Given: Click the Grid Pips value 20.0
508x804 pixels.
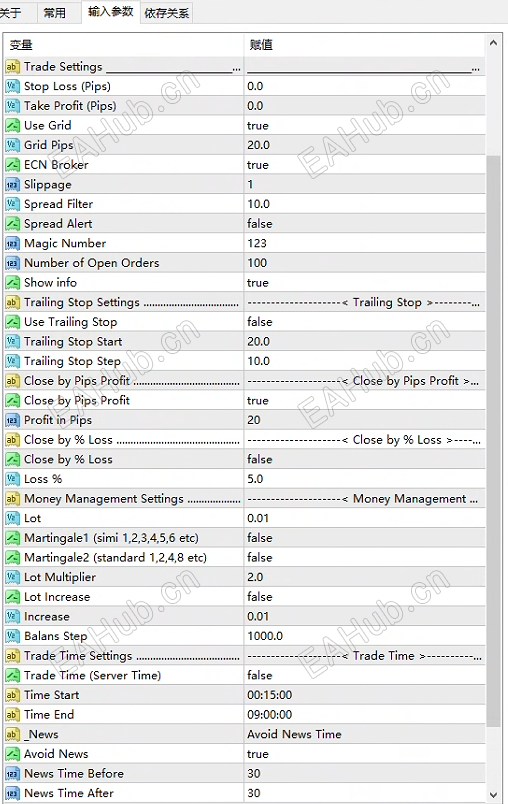Looking at the screenshot, I should [x=258, y=145].
